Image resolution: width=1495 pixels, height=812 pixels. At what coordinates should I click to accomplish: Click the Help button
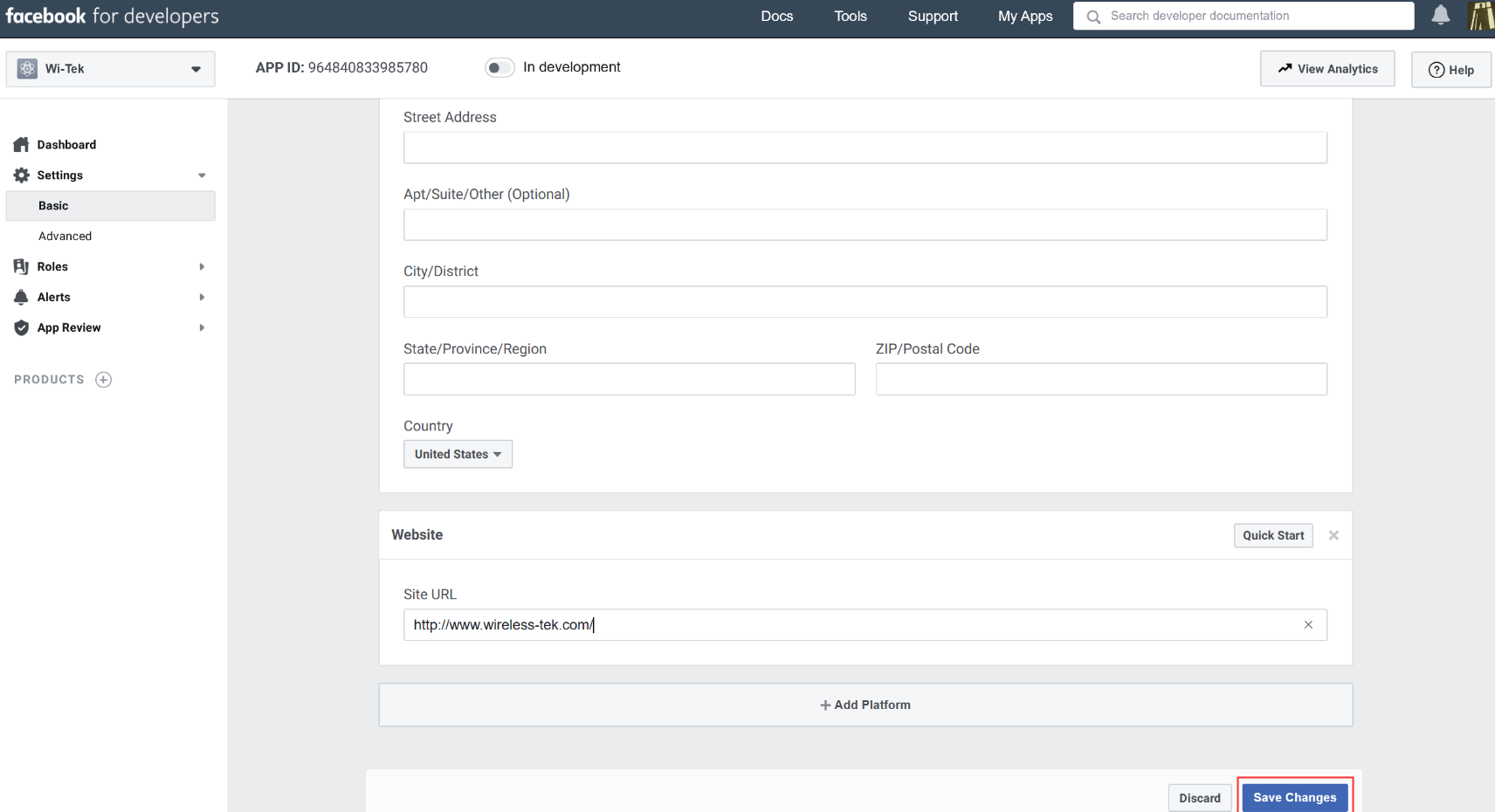tap(1451, 70)
